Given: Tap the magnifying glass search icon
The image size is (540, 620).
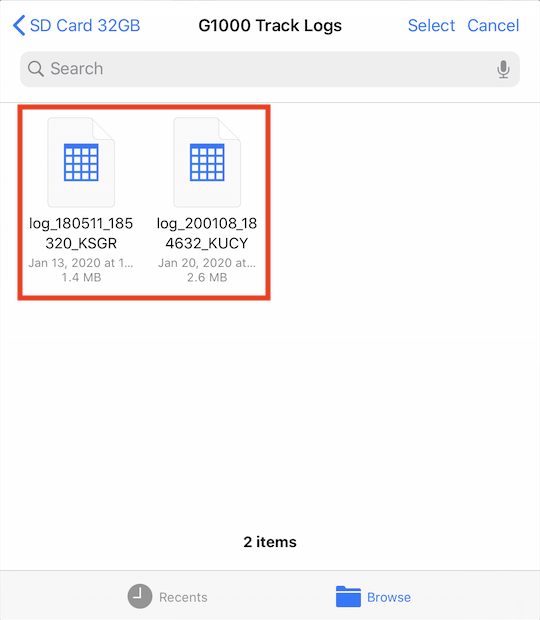Looking at the screenshot, I should (x=36, y=69).
